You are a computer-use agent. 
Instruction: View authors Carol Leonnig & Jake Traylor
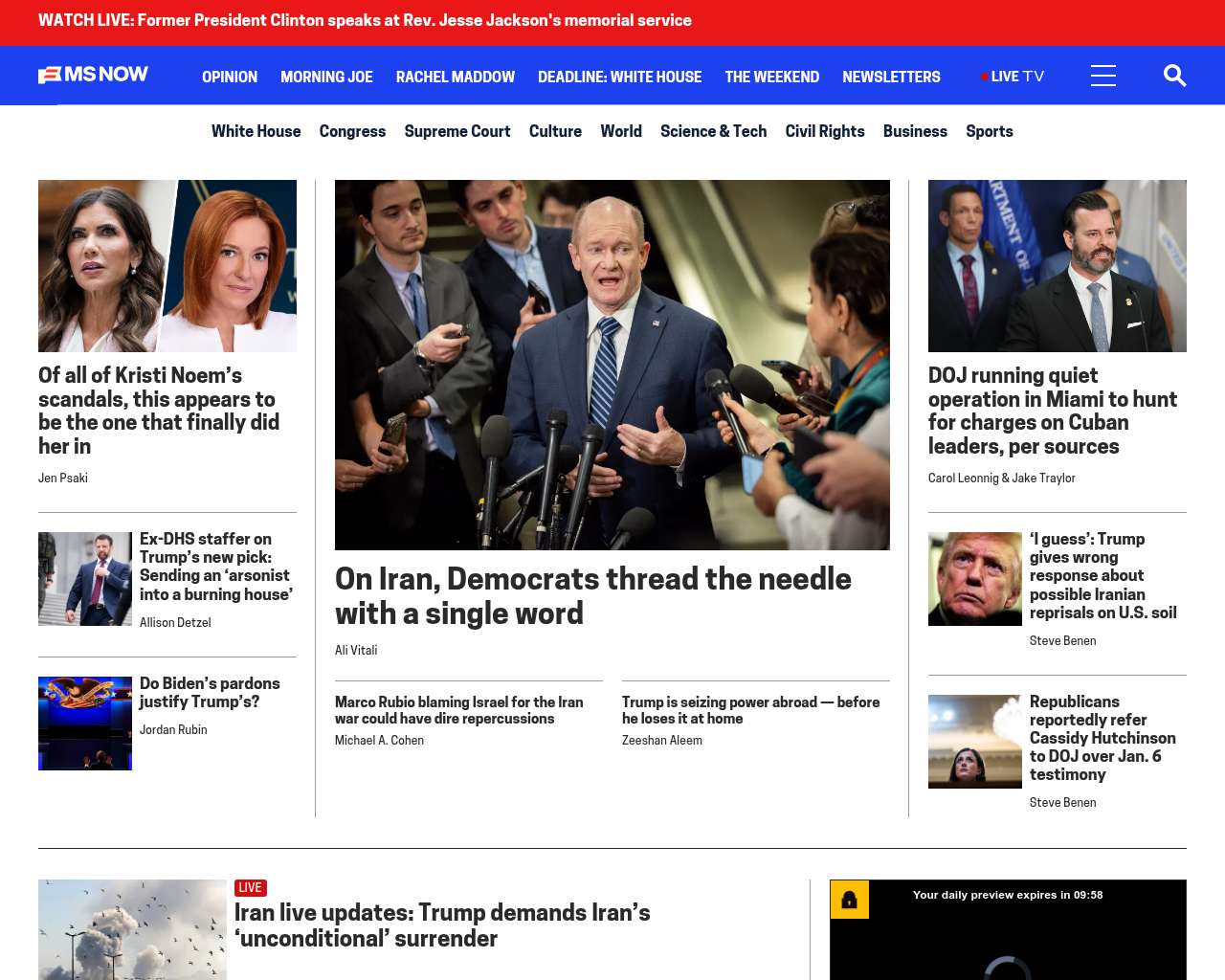click(x=1002, y=478)
